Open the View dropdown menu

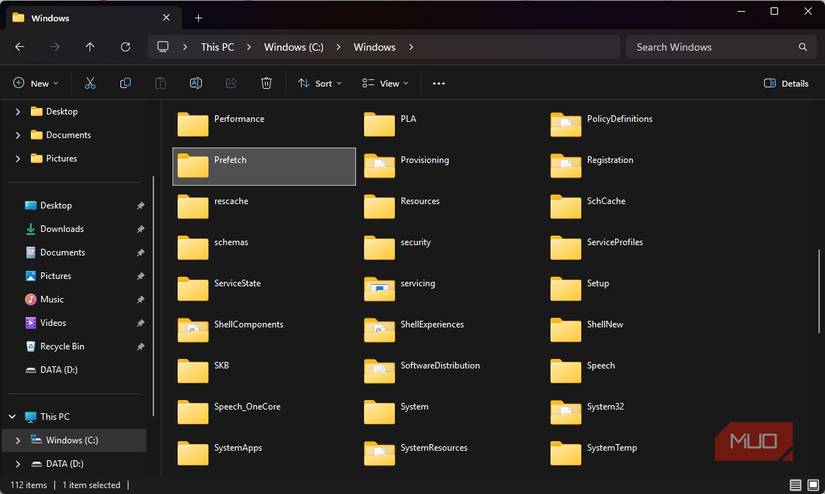point(385,83)
